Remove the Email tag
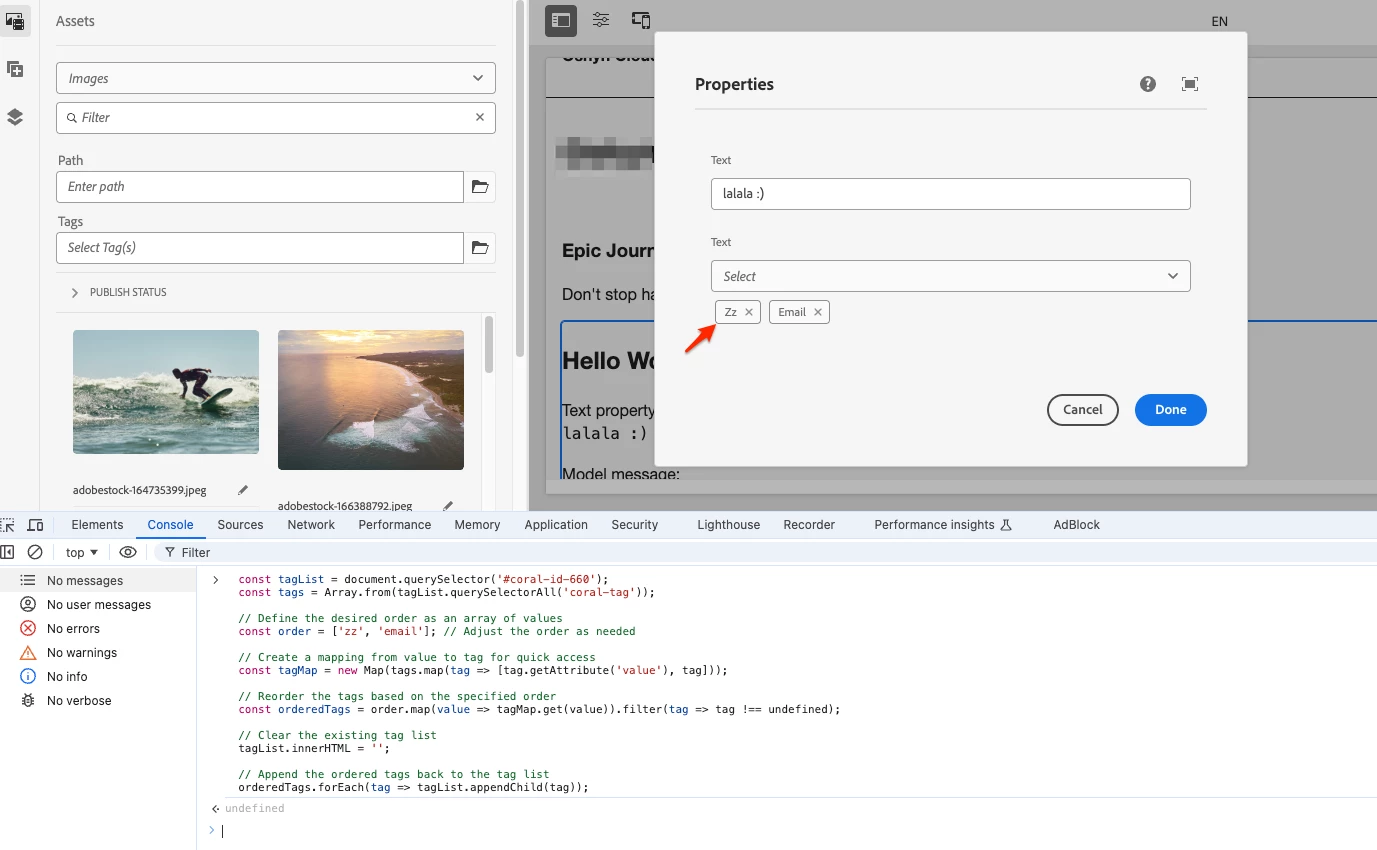 818,312
